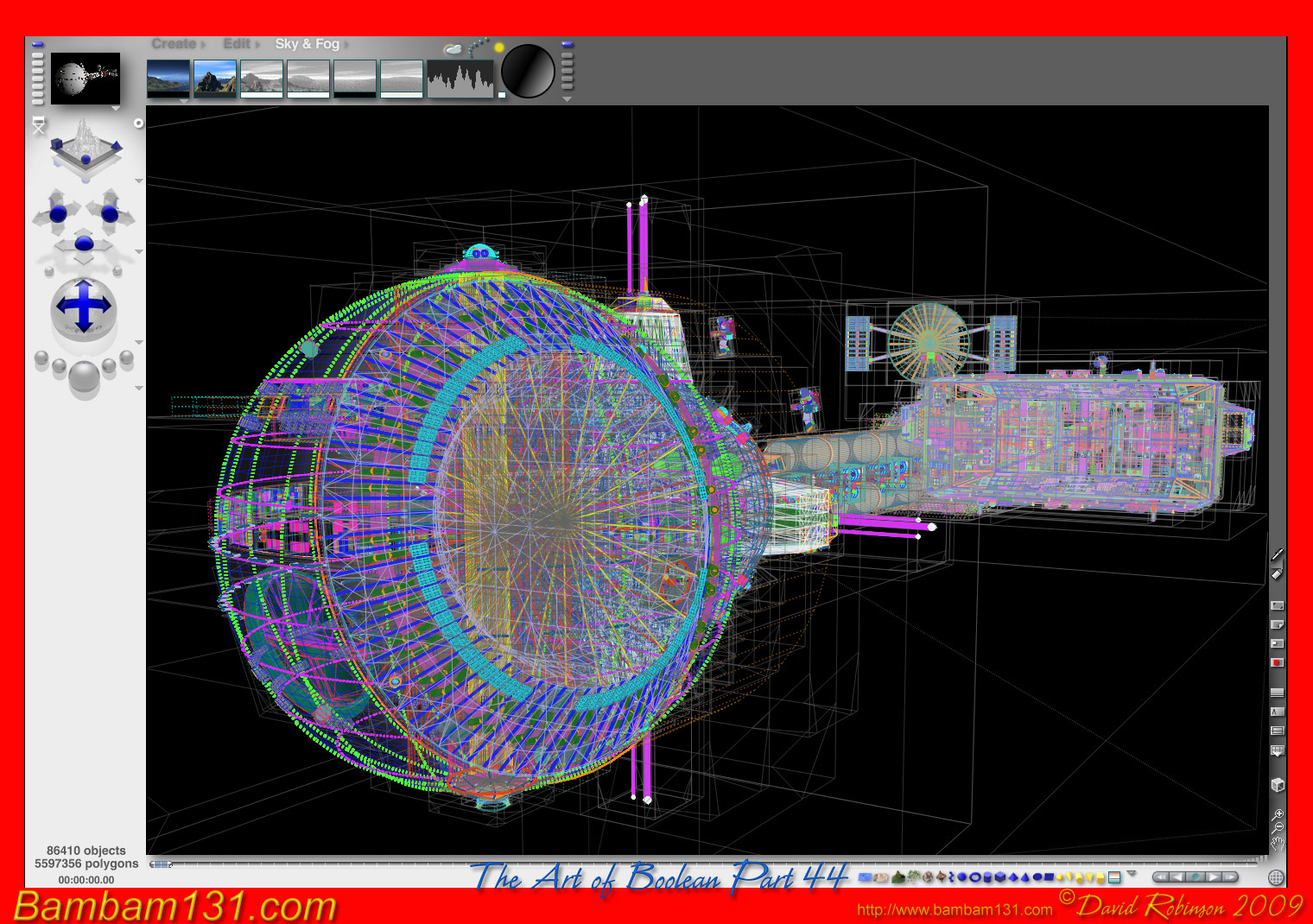Select the fifth sky thumbnail with dark bar
The height and width of the screenshot is (924, 1313).
[355, 79]
